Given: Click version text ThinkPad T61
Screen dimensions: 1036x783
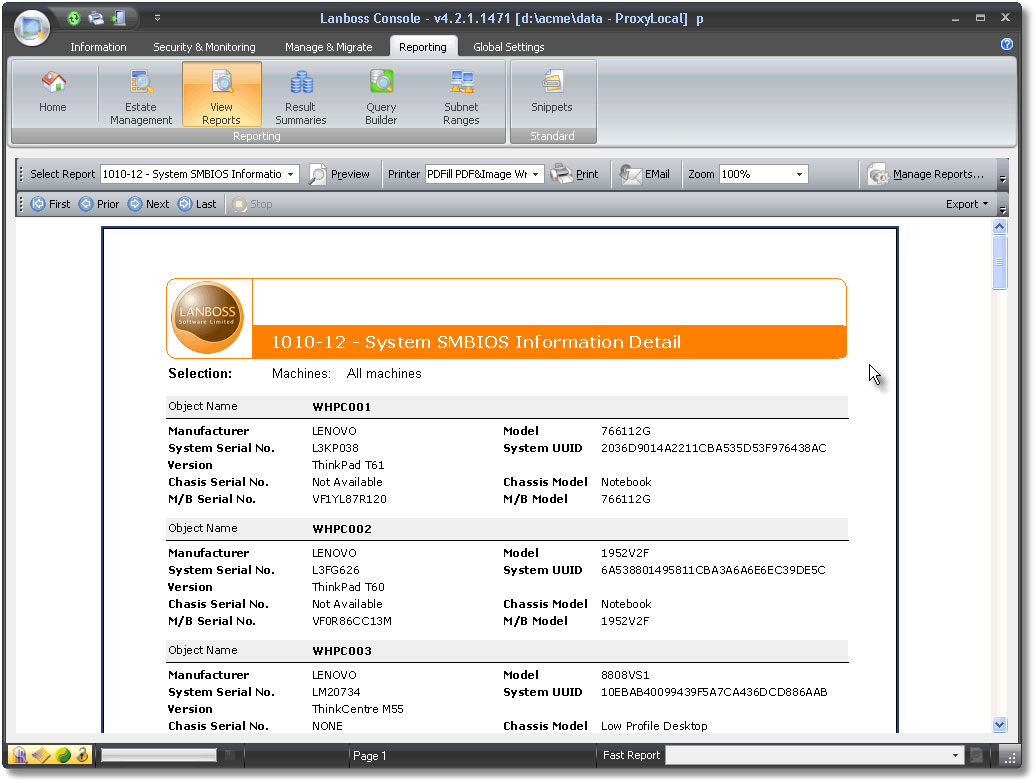Looking at the screenshot, I should click(x=348, y=465).
